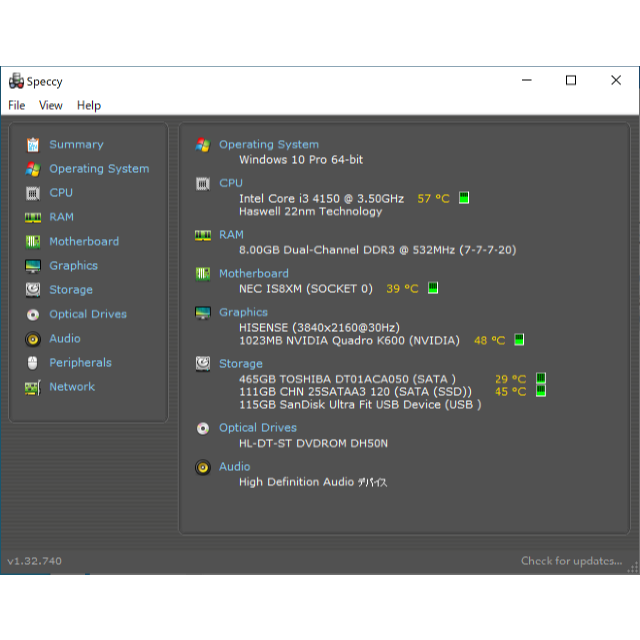Click the Storage hard drive icon in sidebar

click(x=33, y=290)
